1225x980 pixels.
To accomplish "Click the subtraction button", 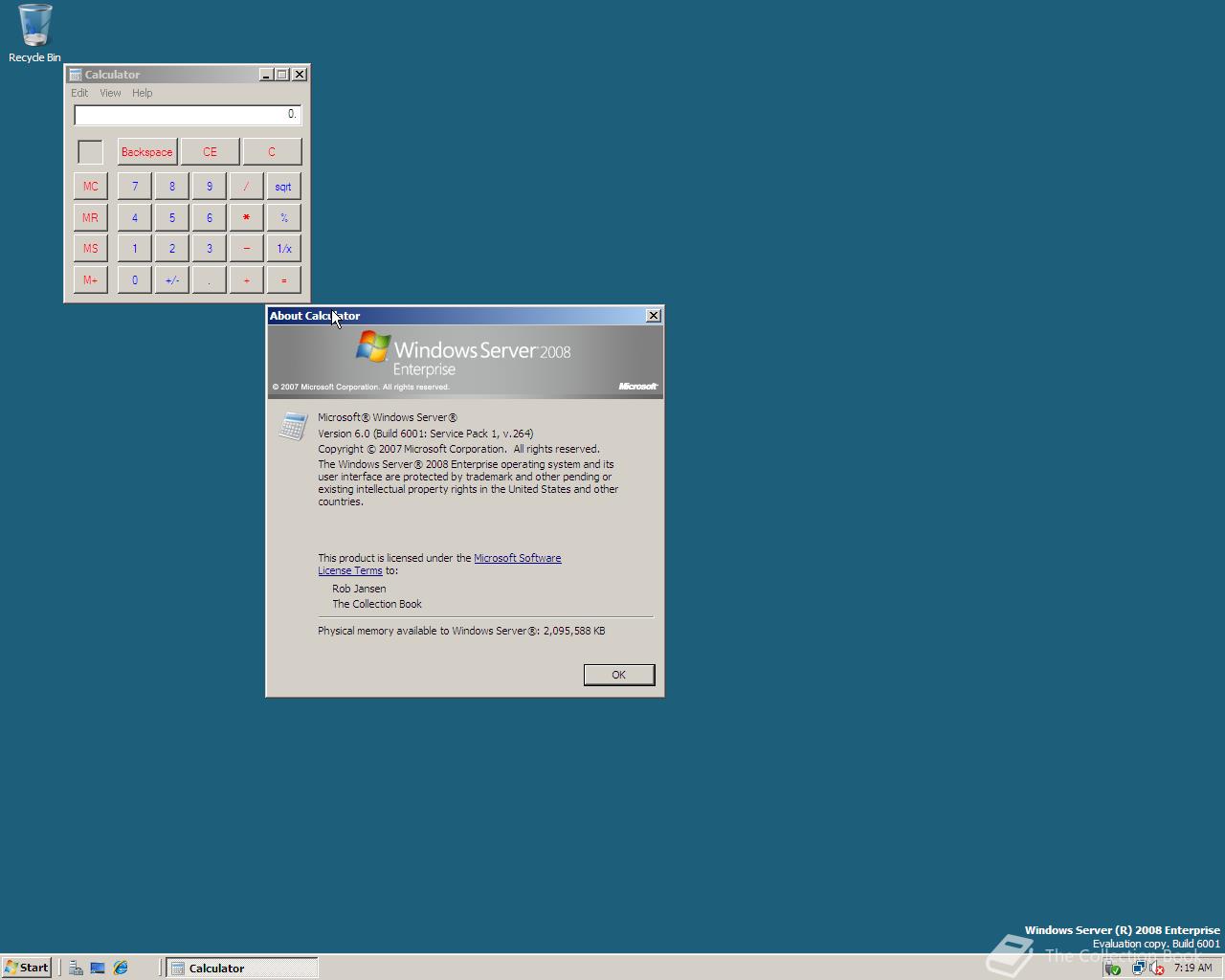I will (247, 249).
